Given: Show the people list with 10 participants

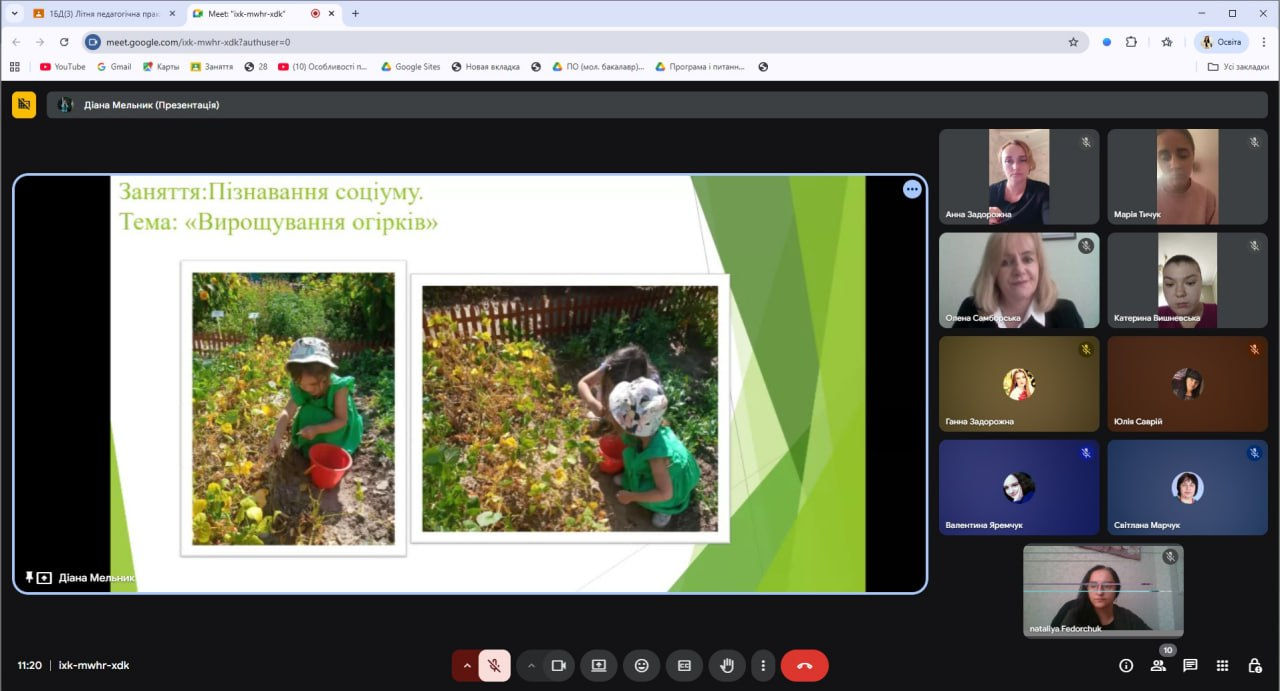Looking at the screenshot, I should 1158,665.
